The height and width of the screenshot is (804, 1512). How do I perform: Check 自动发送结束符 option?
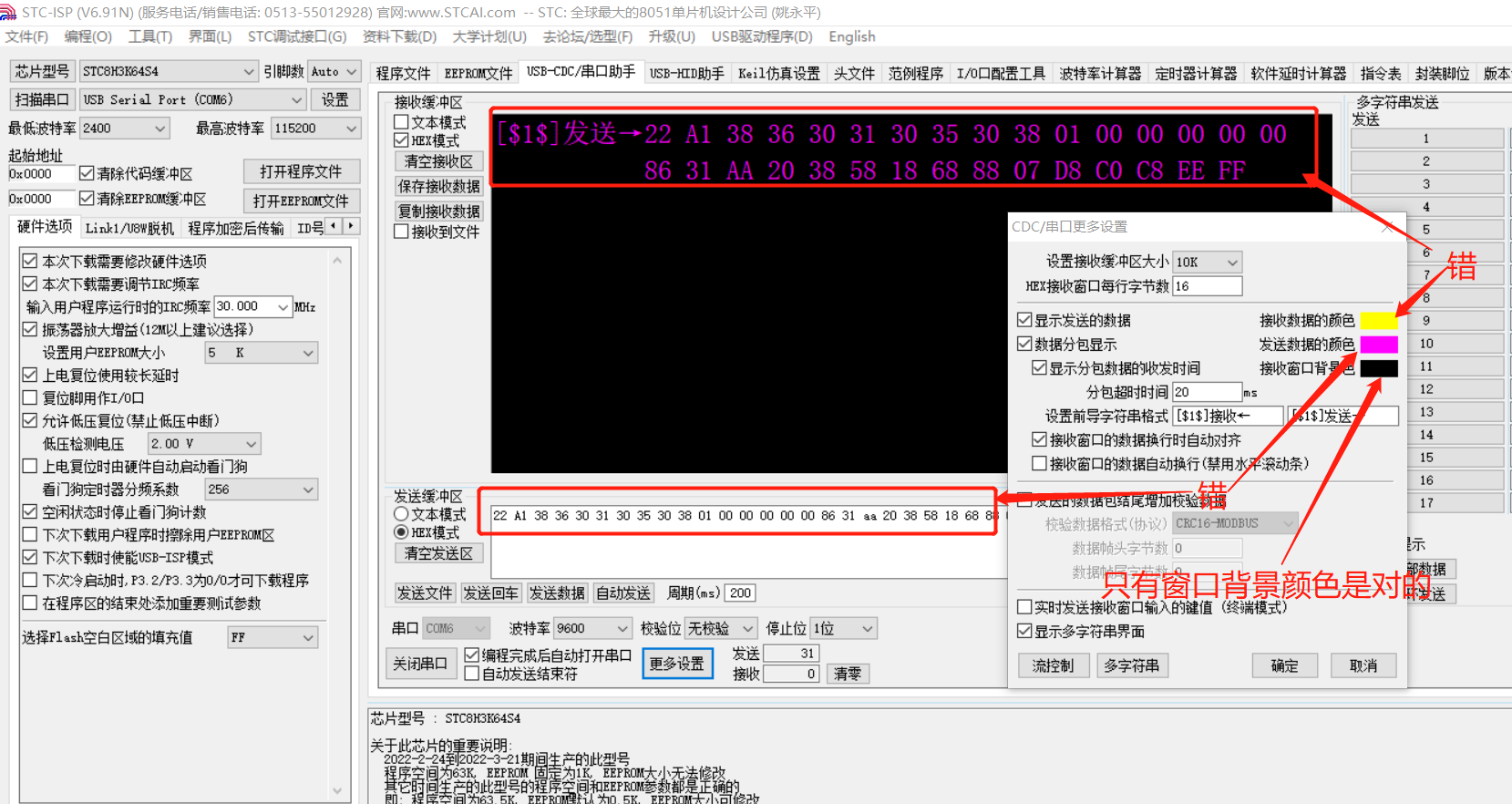(472, 674)
